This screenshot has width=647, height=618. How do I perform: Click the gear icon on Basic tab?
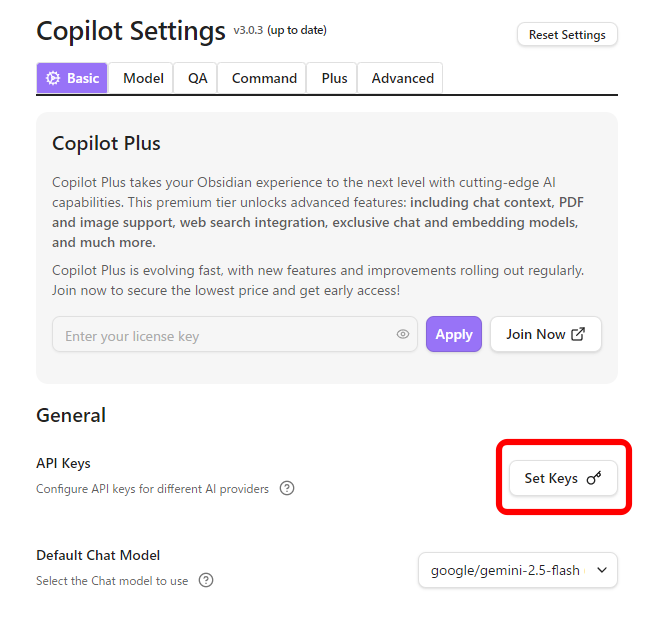(53, 78)
